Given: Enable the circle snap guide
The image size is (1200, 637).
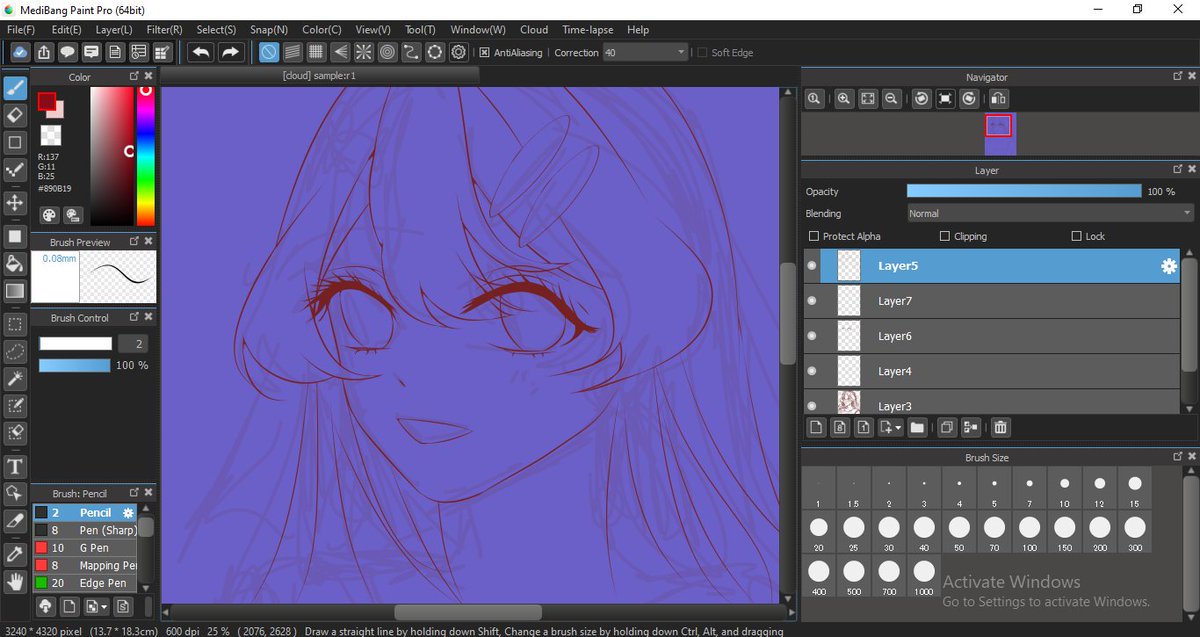Looking at the screenshot, I should click(387, 52).
